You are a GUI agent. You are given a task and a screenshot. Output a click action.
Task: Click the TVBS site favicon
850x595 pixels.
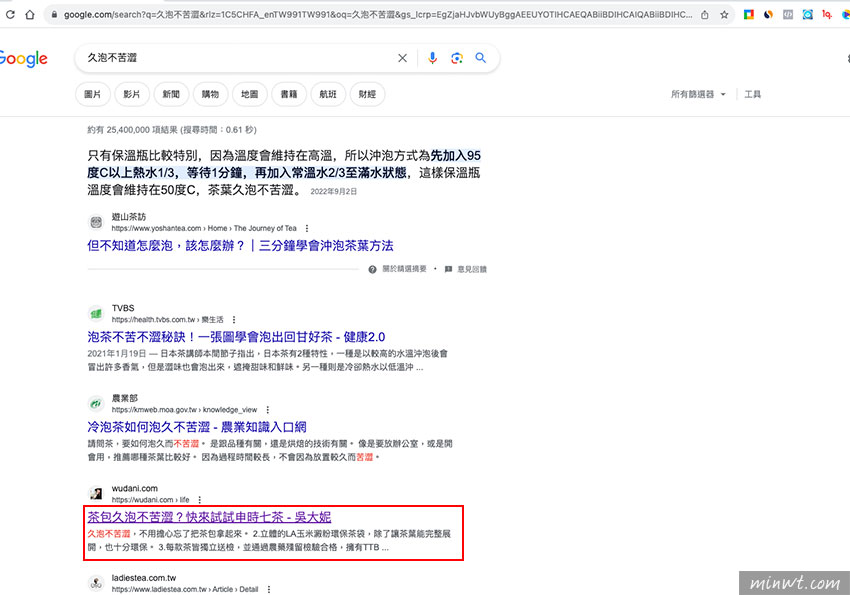[x=96, y=313]
